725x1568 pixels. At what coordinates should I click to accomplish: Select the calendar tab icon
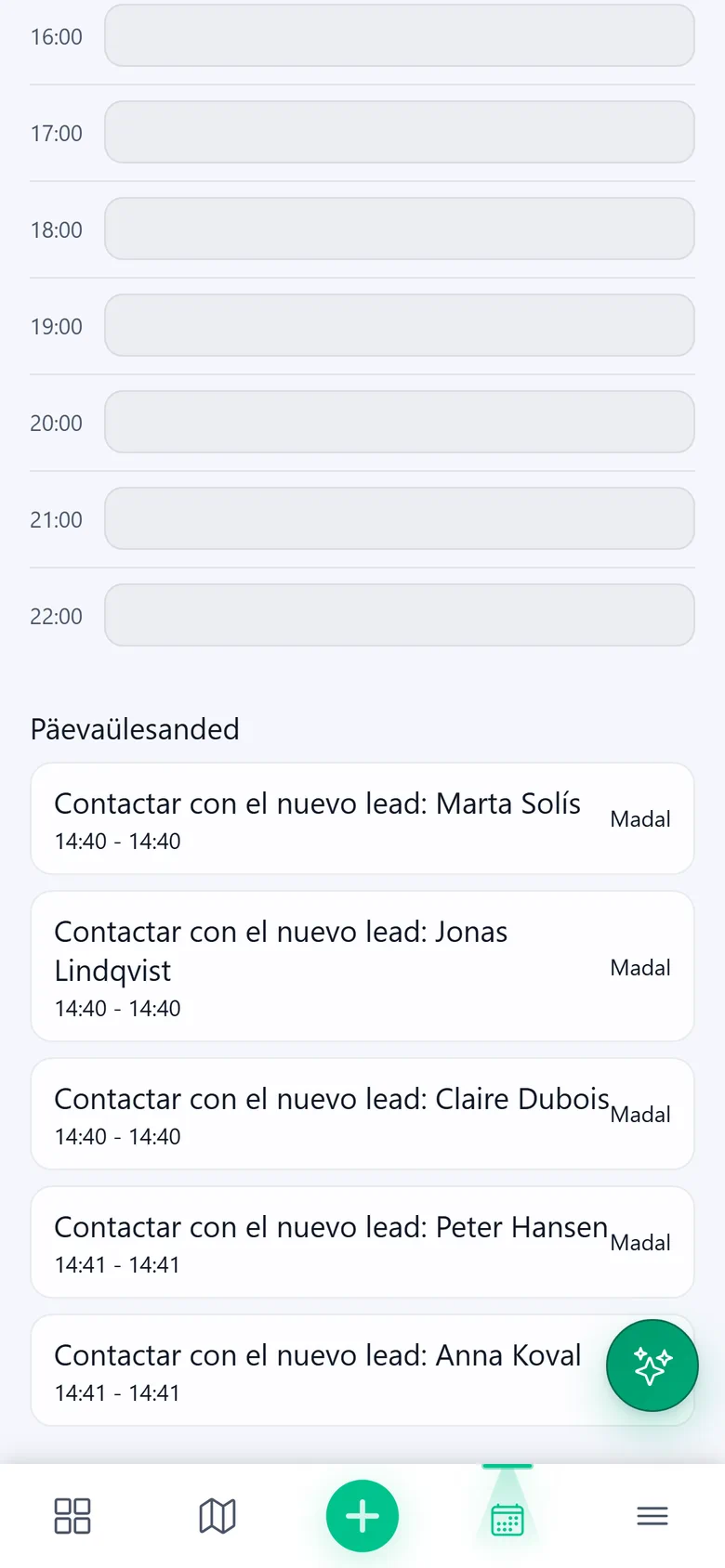pyautogui.click(x=507, y=1520)
